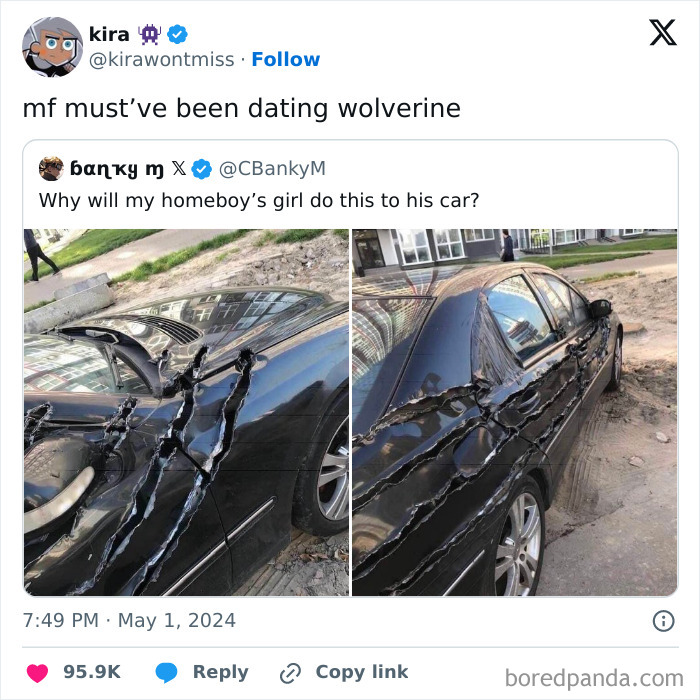Screen dimensions: 700x700
Task: Follow the kirawontmiss account
Action: [x=286, y=60]
